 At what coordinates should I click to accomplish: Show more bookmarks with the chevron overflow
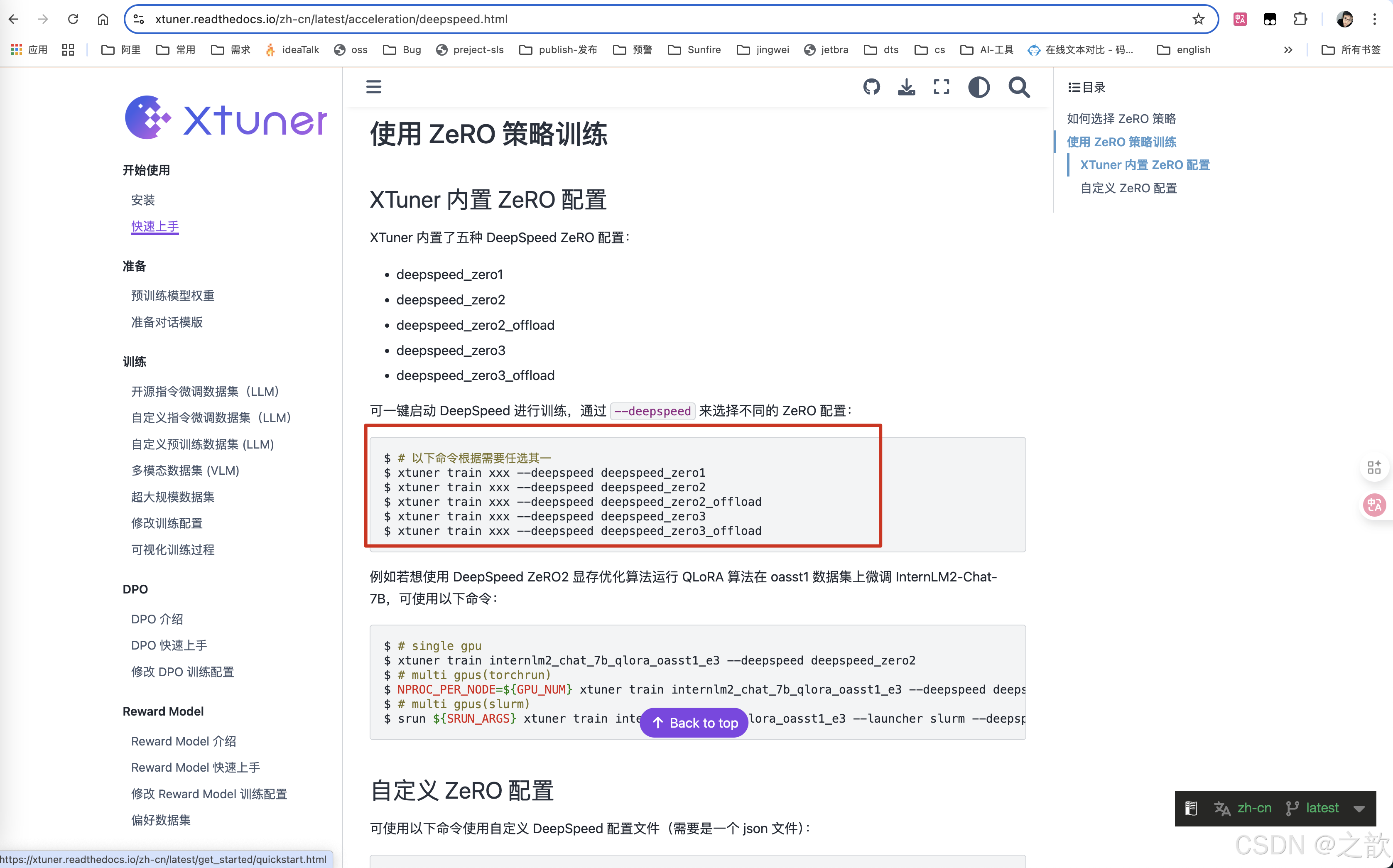[1288, 50]
